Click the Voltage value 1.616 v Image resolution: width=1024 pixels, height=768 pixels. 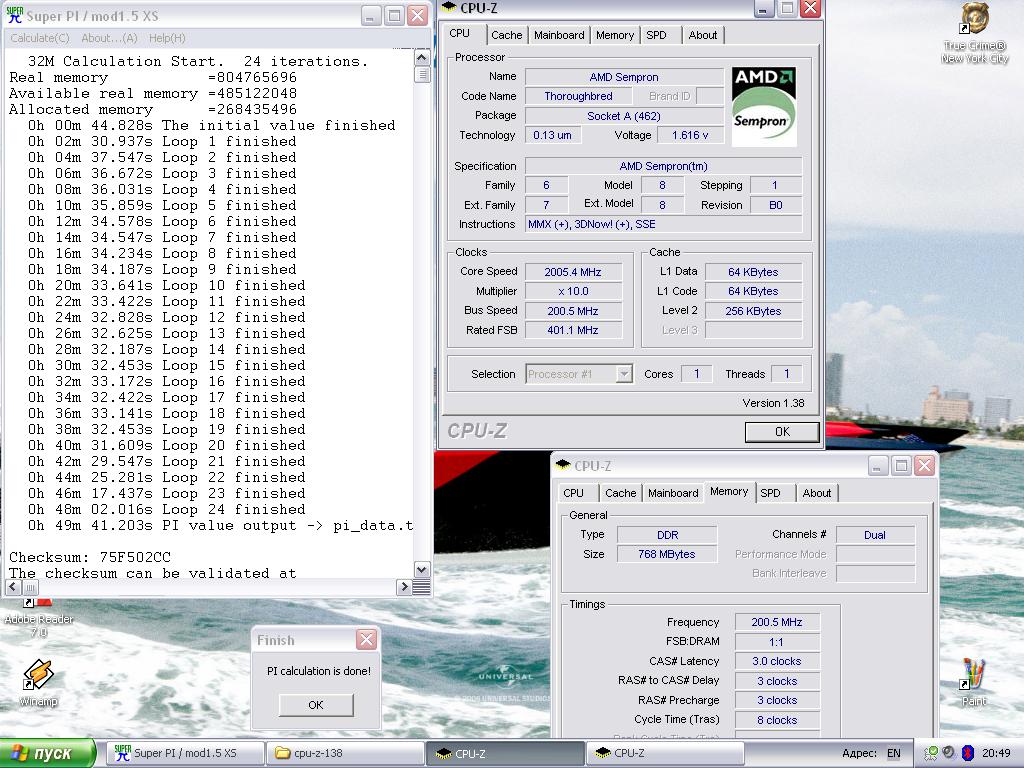[x=690, y=135]
